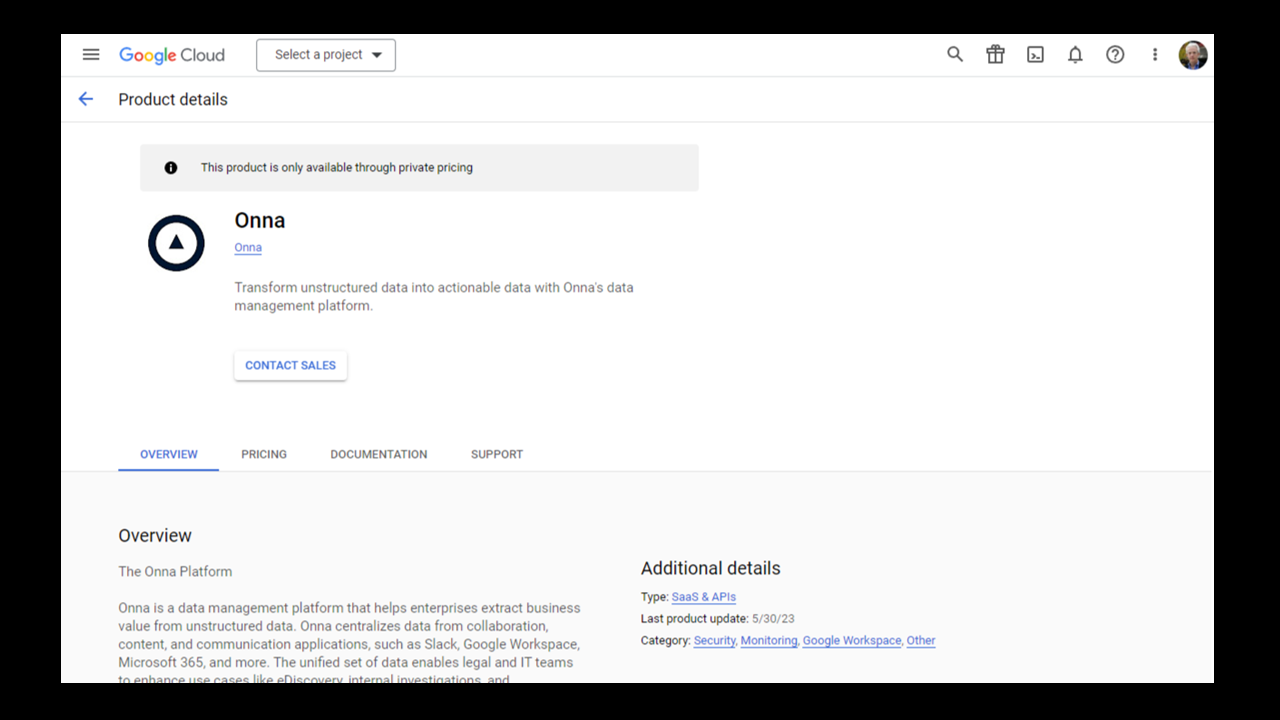The image size is (1280, 720).
Task: Activate the Cloud Shell terminal icon
Action: point(1035,55)
